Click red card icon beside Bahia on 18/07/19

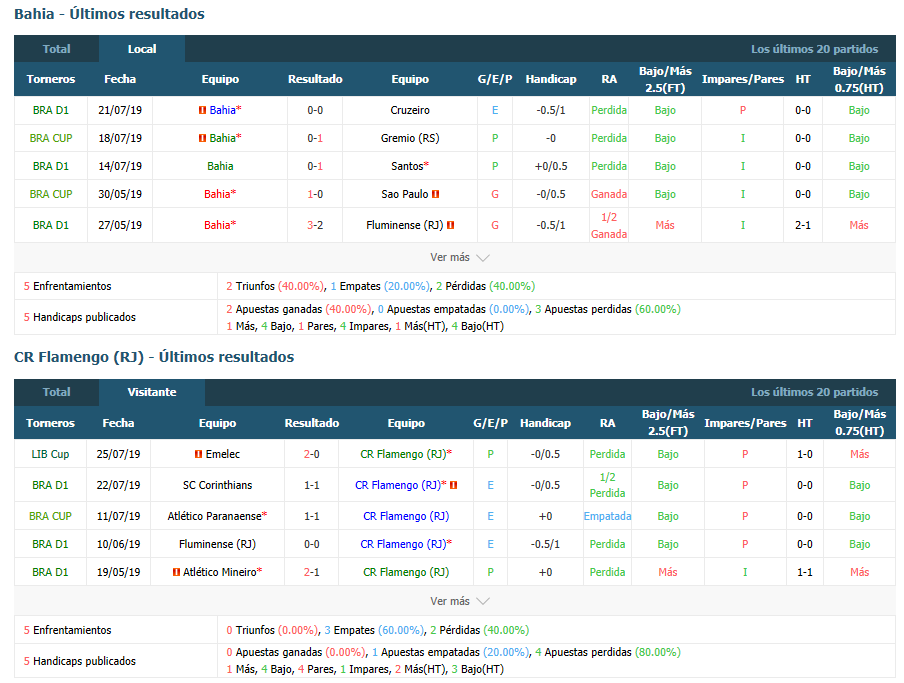(x=202, y=138)
